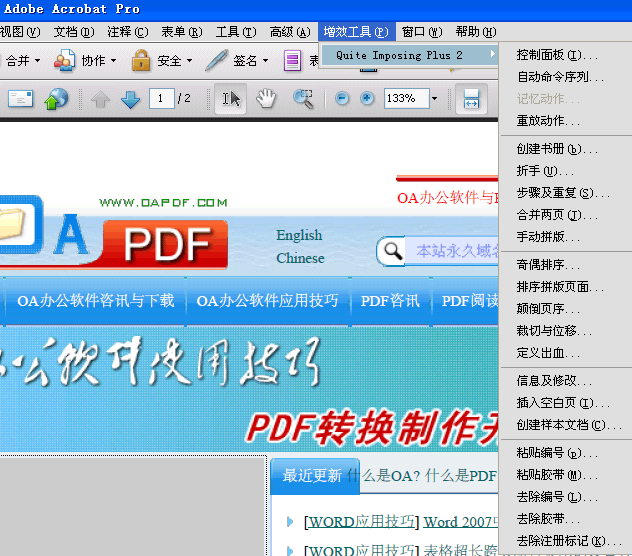Choose 裁切与位移... menu entry
This screenshot has height=556, width=632.
(566, 331)
